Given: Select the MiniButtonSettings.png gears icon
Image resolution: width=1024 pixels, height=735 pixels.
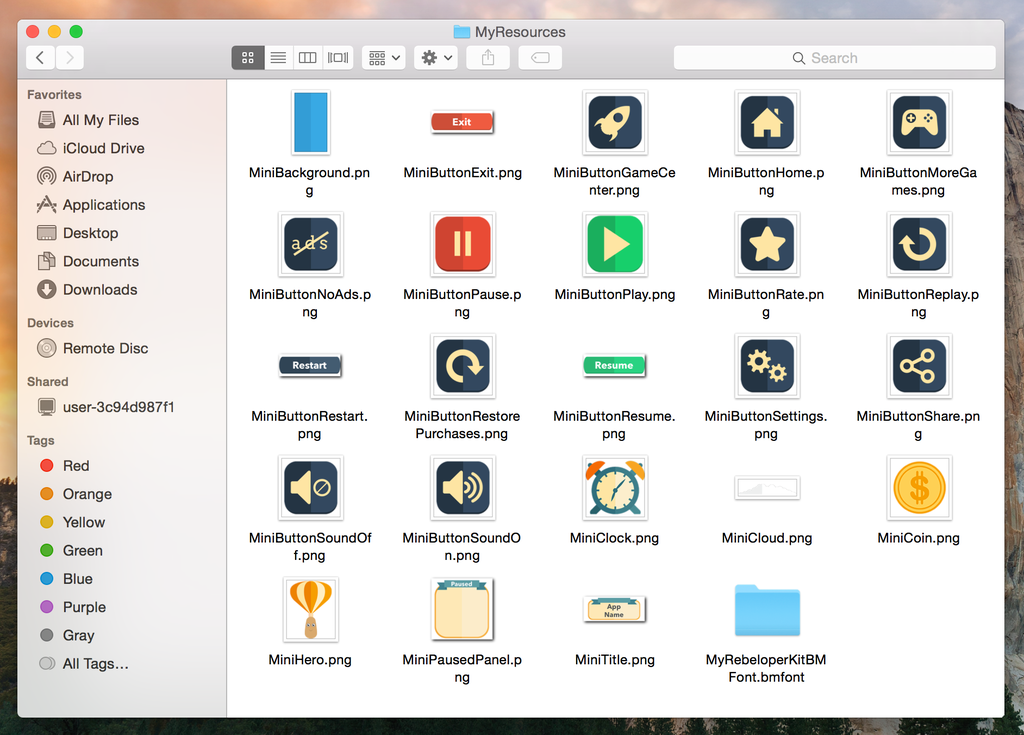Looking at the screenshot, I should (x=767, y=366).
